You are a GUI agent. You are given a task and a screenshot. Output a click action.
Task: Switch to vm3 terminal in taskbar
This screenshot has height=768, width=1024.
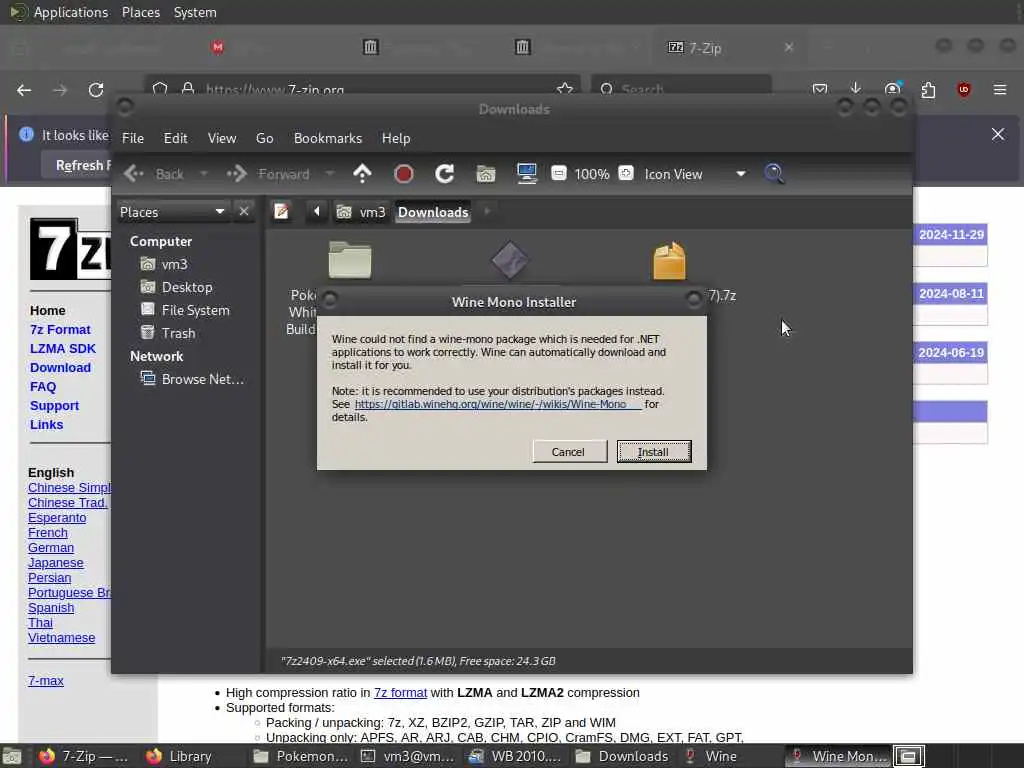(x=408, y=756)
